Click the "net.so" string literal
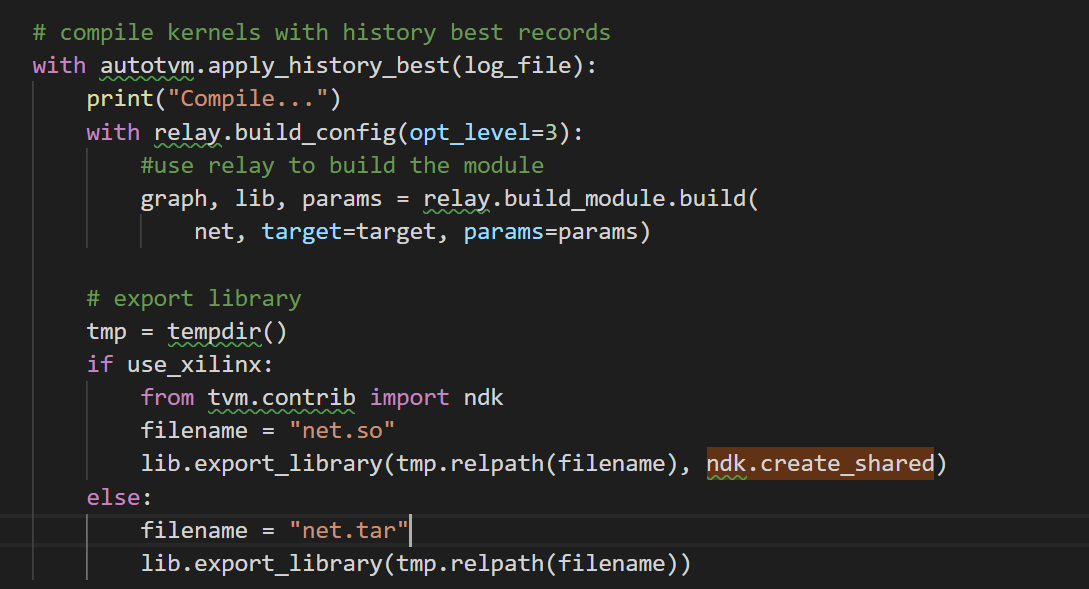 [x=342, y=431]
